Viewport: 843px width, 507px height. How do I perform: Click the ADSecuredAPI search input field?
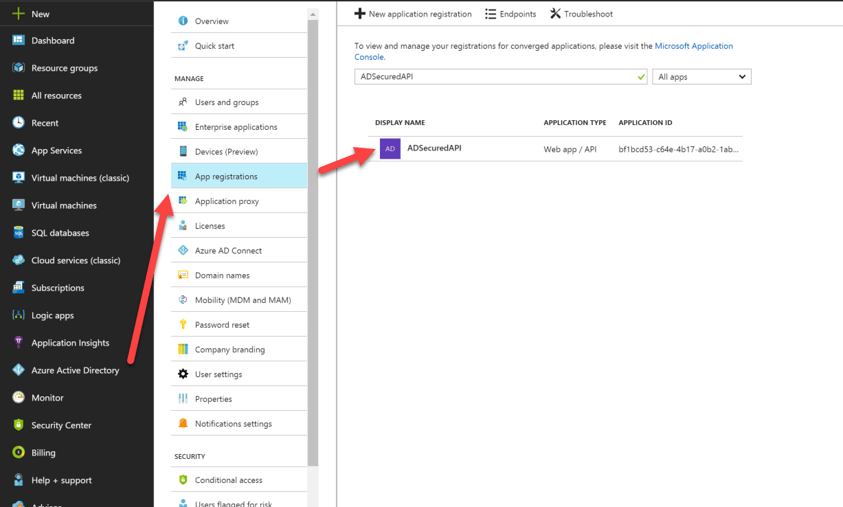pyautogui.click(x=501, y=76)
